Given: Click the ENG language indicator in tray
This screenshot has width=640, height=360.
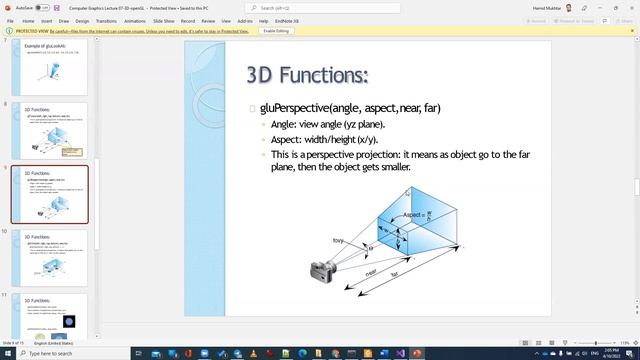Looking at the screenshot, I should [595, 353].
